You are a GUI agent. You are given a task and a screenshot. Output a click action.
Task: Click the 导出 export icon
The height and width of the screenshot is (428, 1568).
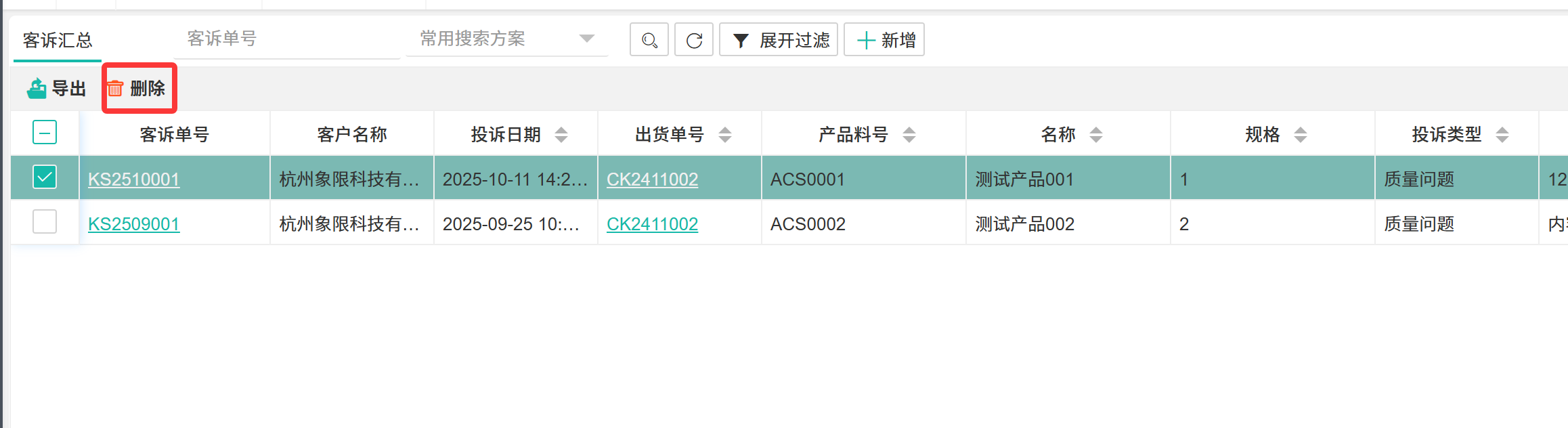click(37, 88)
